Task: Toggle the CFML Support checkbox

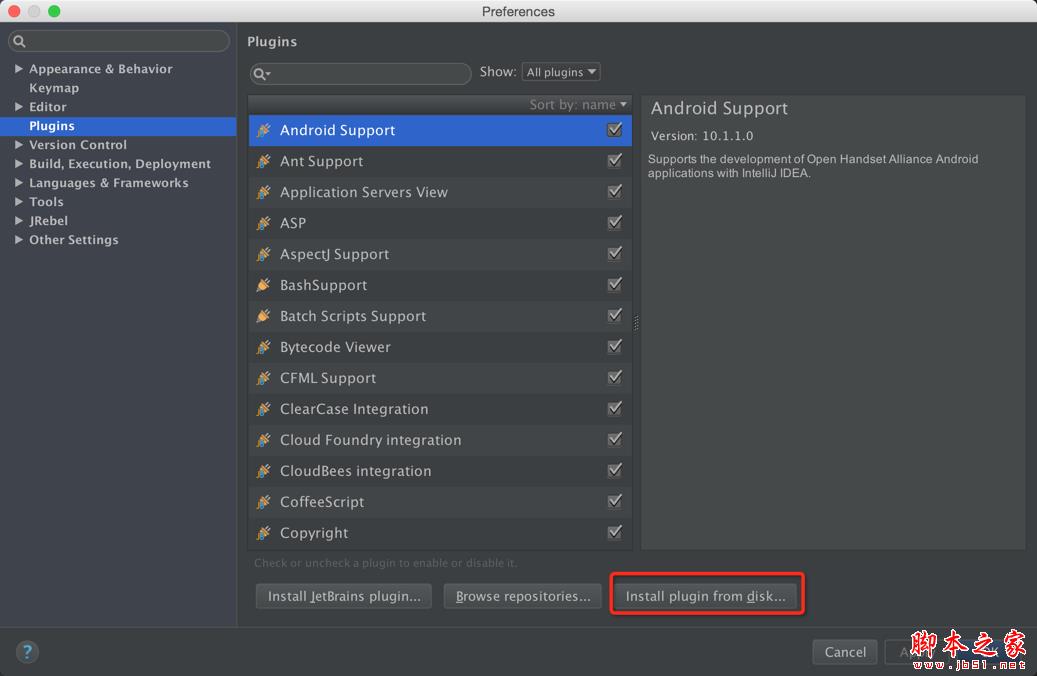Action: (614, 378)
